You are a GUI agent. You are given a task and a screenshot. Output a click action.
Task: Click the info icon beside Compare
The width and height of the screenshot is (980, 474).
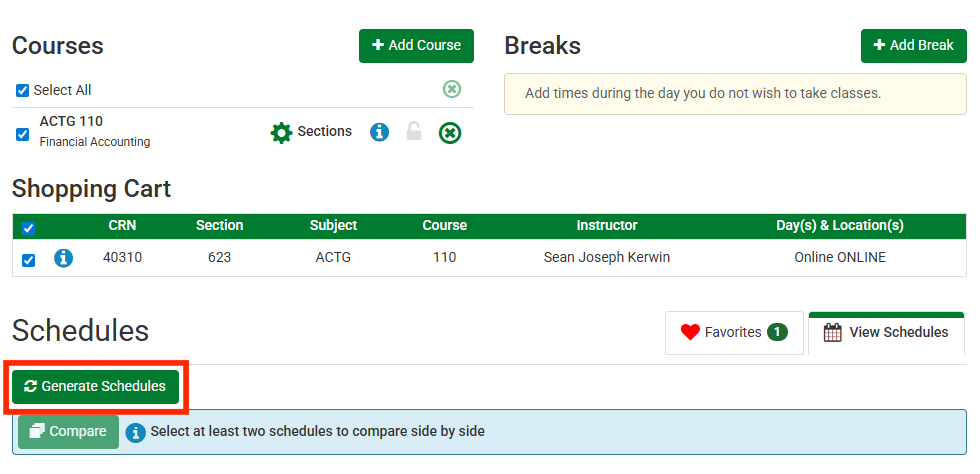pyautogui.click(x=135, y=432)
